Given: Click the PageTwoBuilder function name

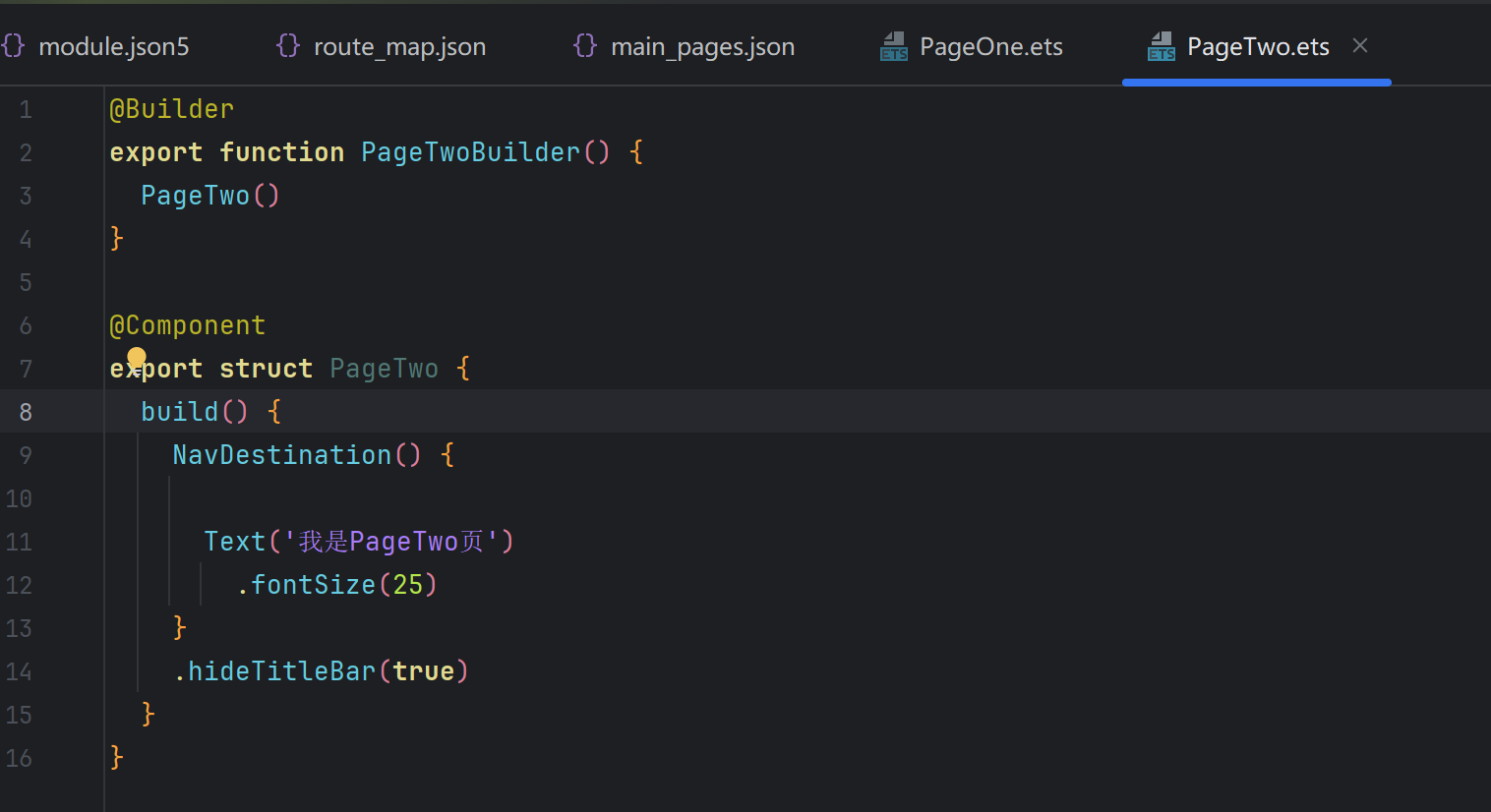Looking at the screenshot, I should pos(470,152).
